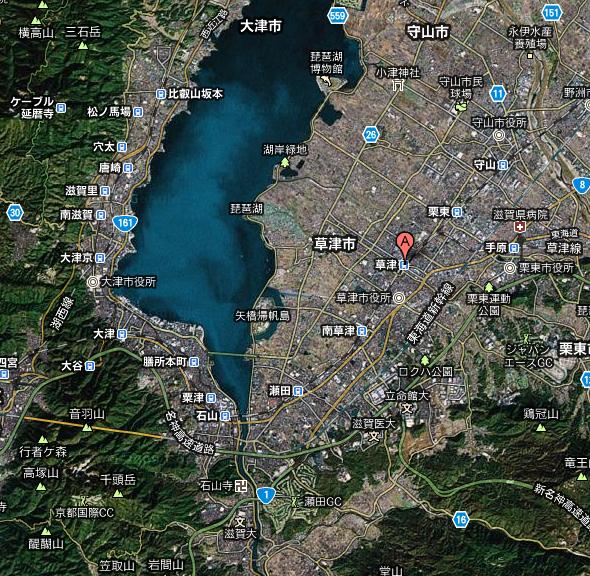Click the 石山 station icon
The height and width of the screenshot is (576, 590).
[x=225, y=416]
